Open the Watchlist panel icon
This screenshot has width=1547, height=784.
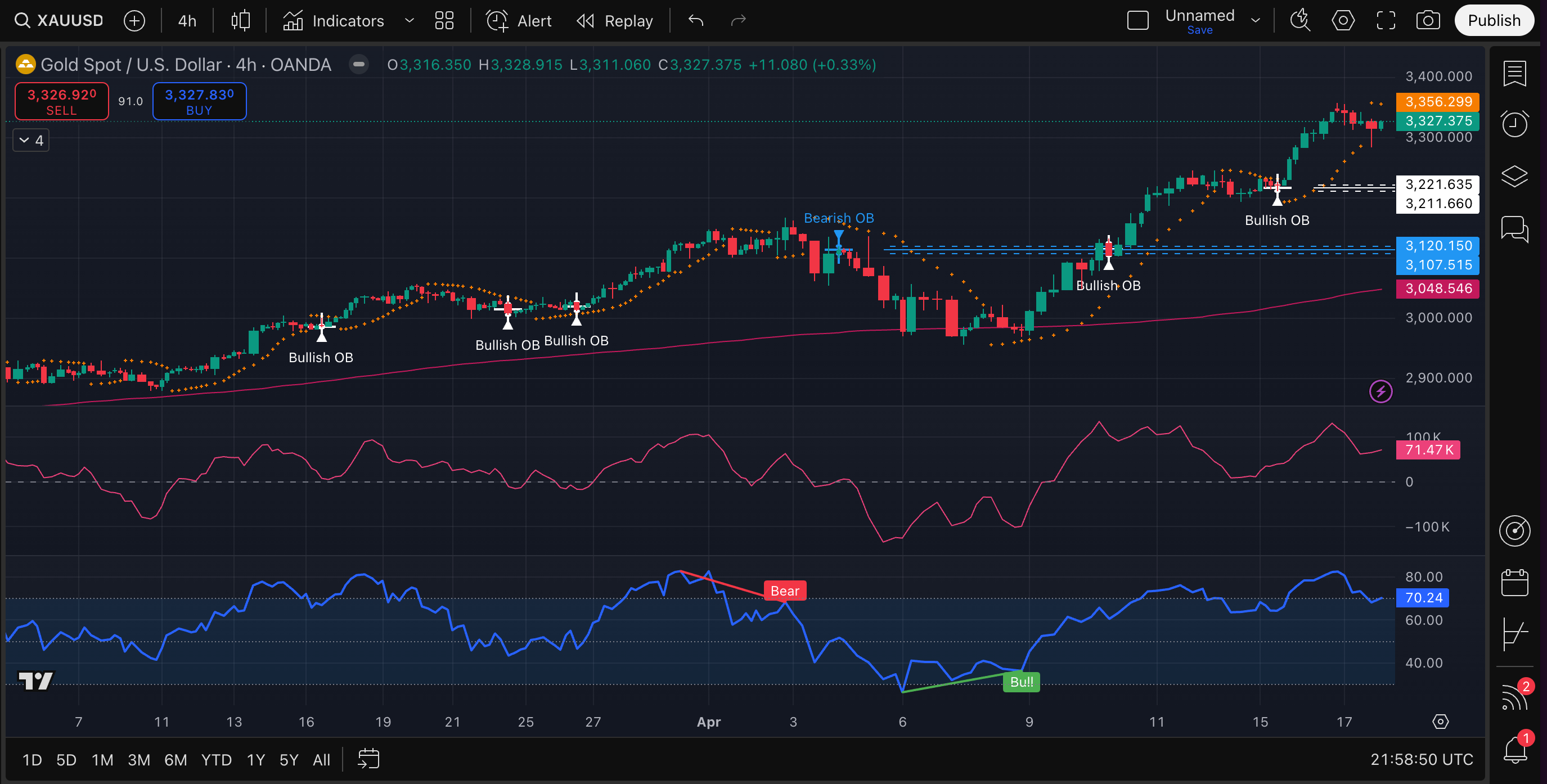1514,74
